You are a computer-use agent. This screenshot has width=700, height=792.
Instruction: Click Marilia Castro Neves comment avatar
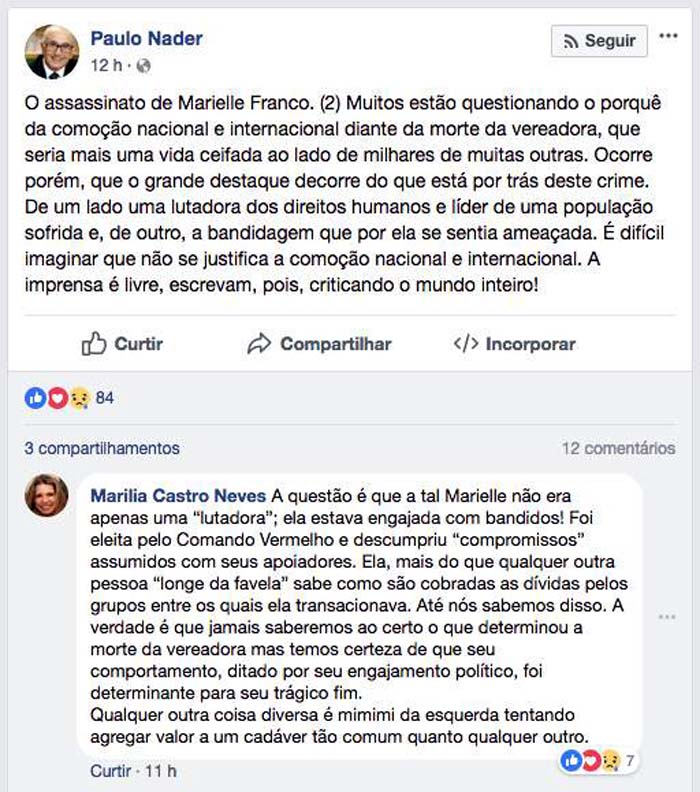tap(47, 495)
